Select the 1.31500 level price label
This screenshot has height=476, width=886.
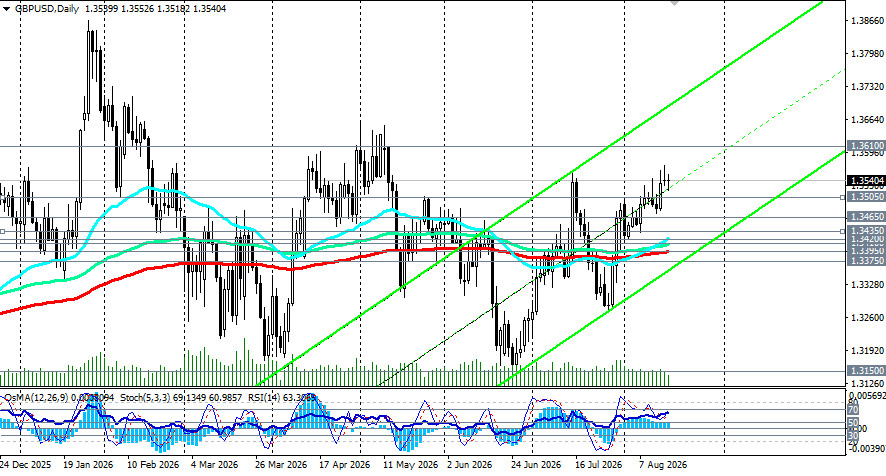[x=866, y=370]
